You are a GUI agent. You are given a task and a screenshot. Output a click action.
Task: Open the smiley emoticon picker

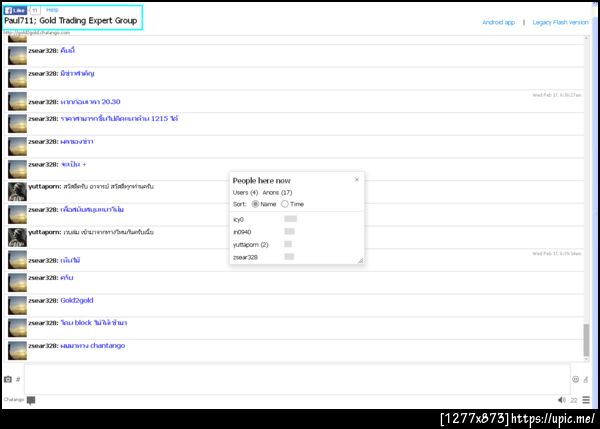coord(576,379)
